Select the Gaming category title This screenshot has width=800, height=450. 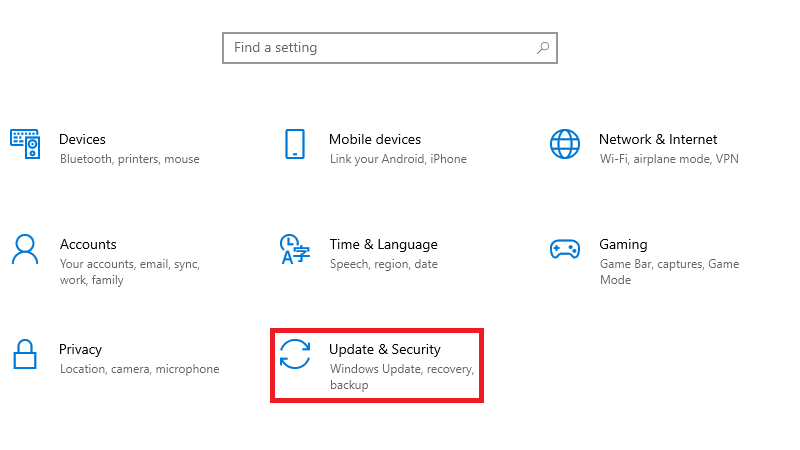tap(623, 244)
